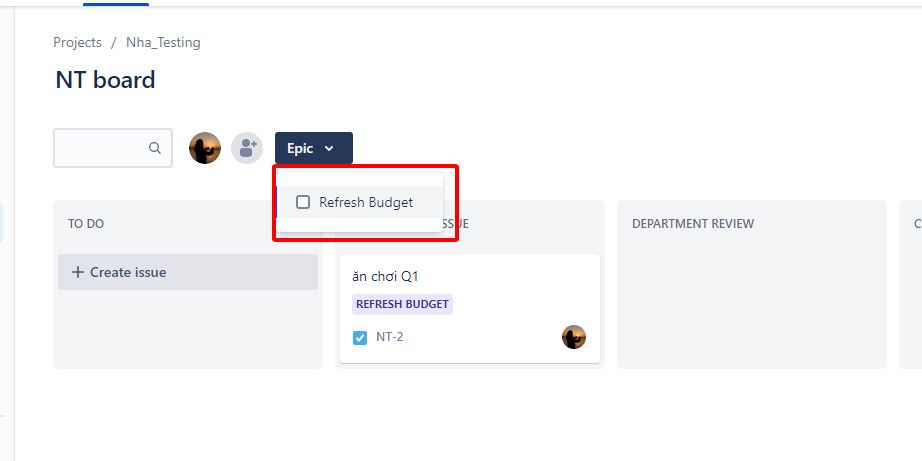
Task: Open the Nha_Testing breadcrumb link
Action: click(x=163, y=42)
